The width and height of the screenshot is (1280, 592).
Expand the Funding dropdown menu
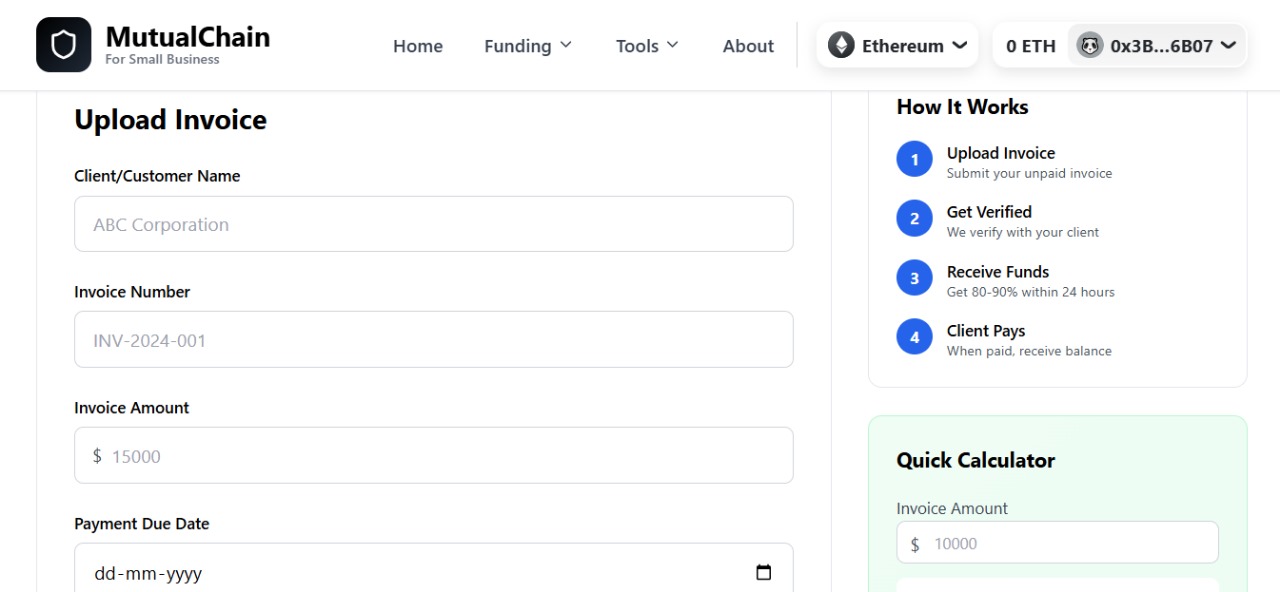(528, 46)
